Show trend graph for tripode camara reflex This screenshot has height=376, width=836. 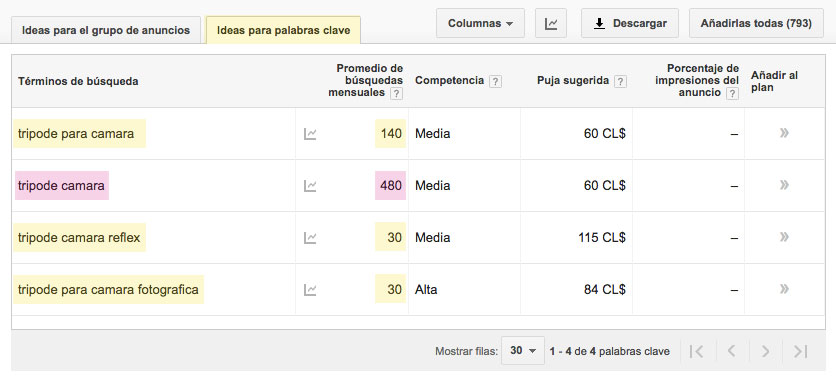(310, 238)
